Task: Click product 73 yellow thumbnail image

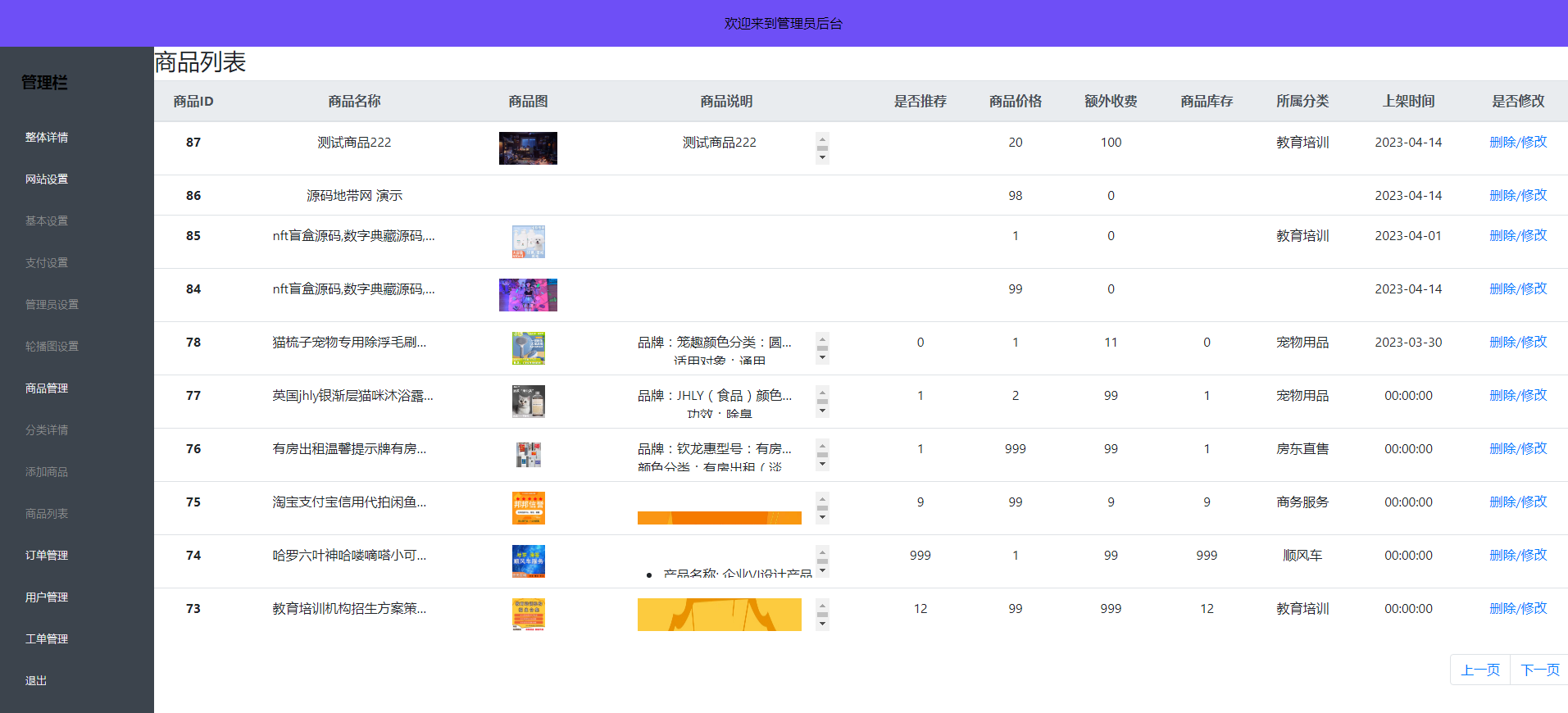Action: pos(528,615)
